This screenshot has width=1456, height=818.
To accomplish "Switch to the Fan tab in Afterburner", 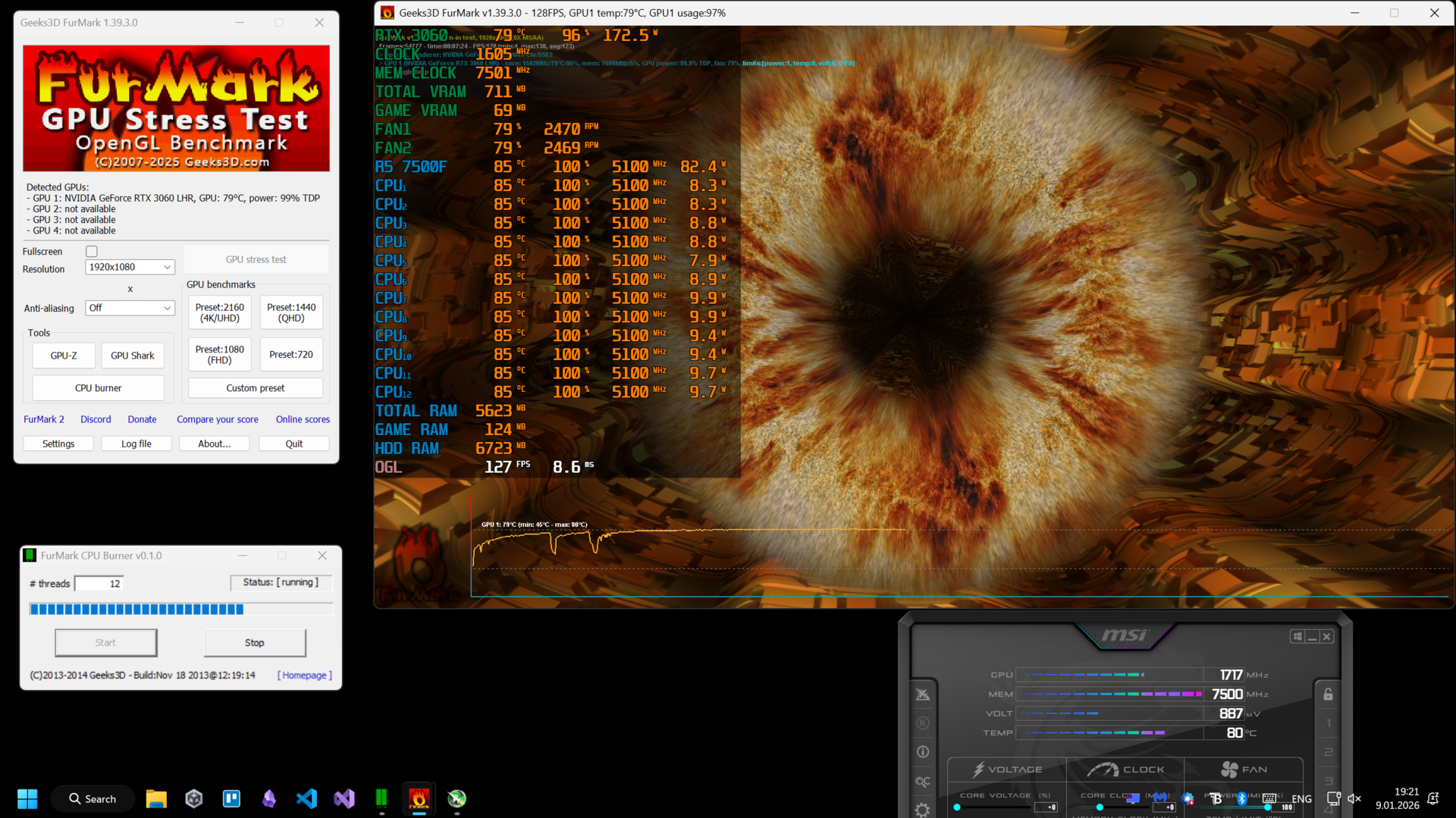I will (1244, 769).
